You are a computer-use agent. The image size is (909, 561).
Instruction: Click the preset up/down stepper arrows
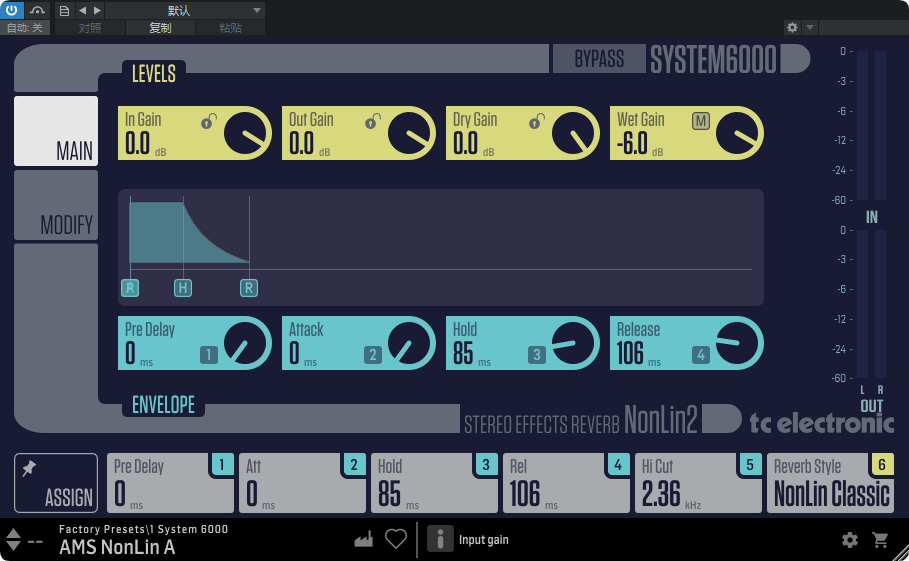tap(13, 540)
